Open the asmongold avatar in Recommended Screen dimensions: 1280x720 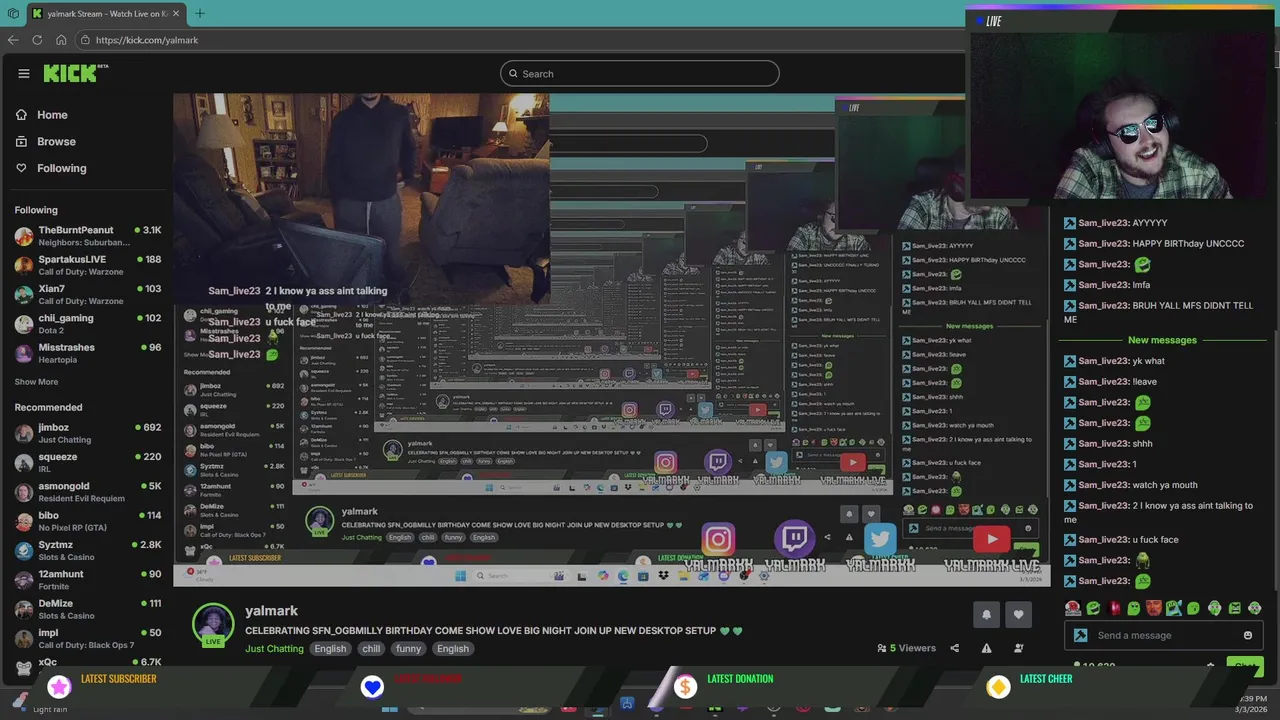(x=23, y=492)
